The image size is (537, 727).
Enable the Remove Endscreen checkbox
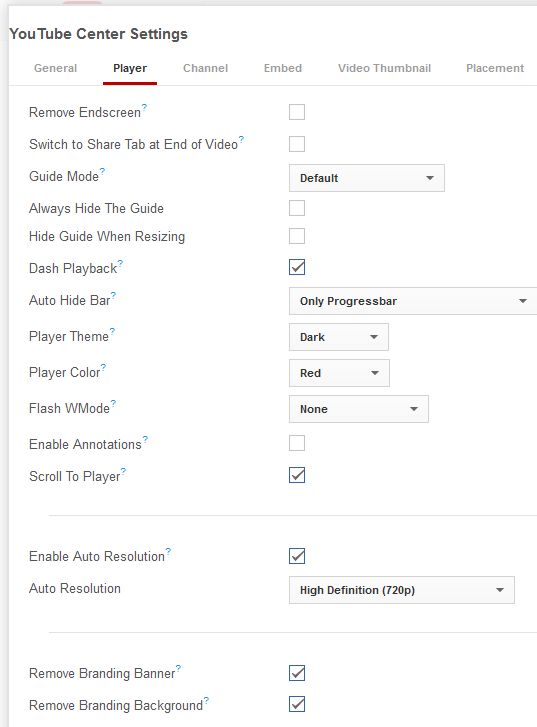[297, 112]
